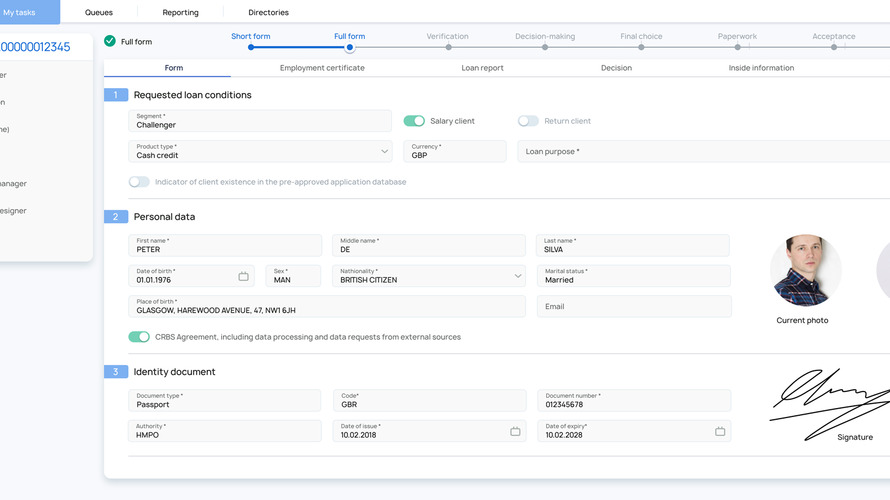The width and height of the screenshot is (890, 500).
Task: Switch to Decision tab
Action: 616,68
